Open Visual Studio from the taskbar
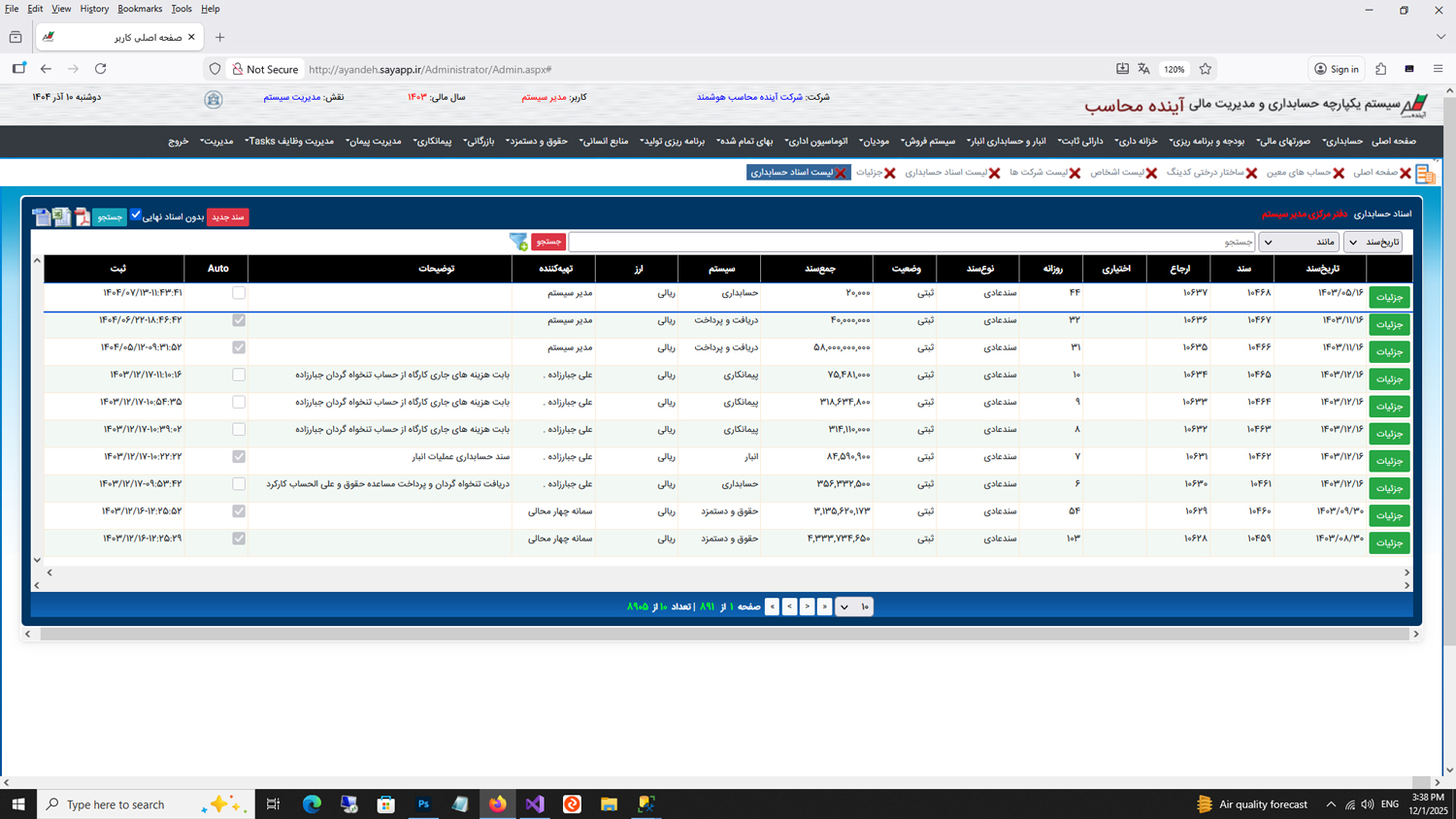This screenshot has height=819, width=1456. click(535, 803)
